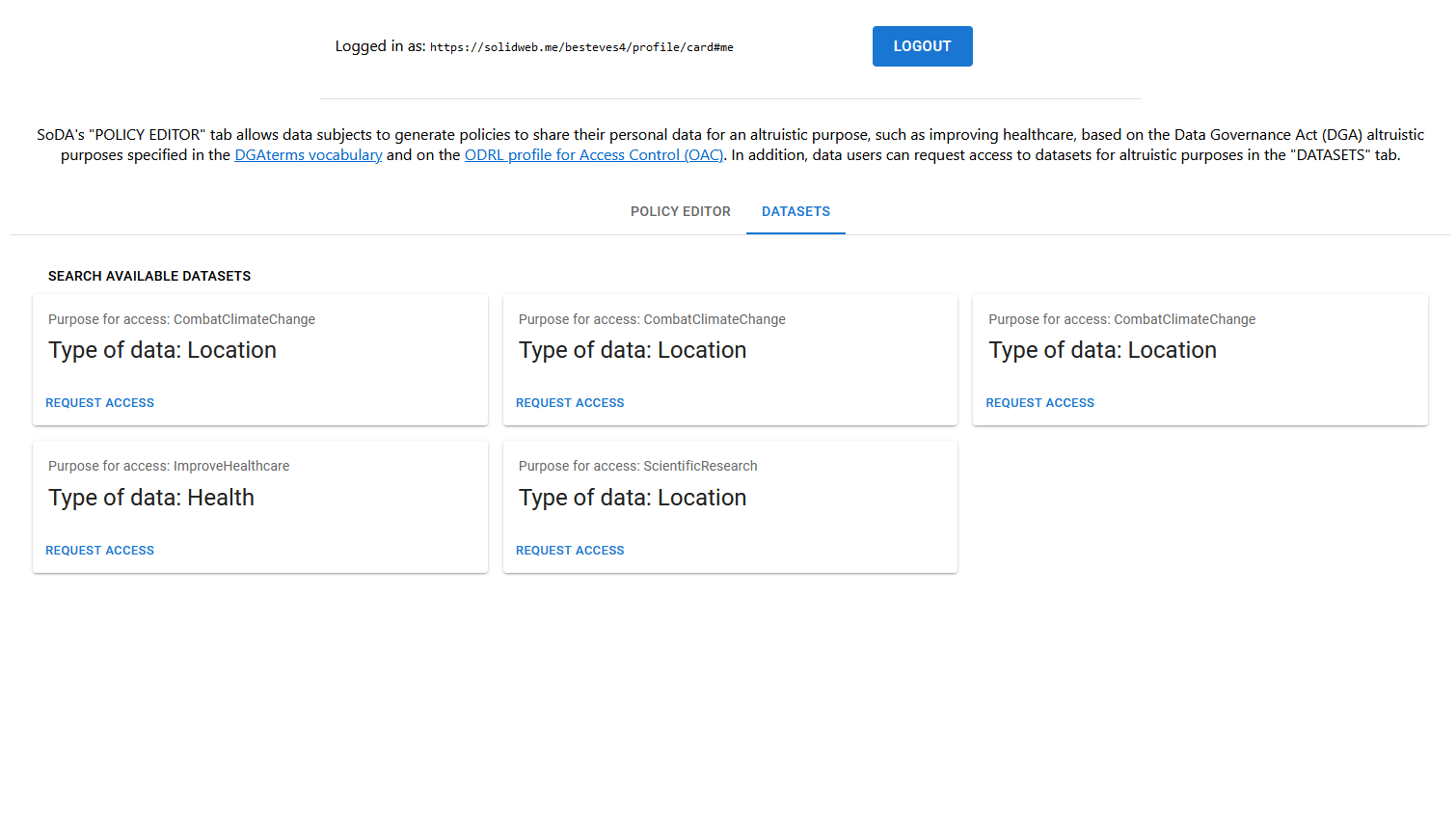Request access on the ImproveHealthcare Health dataset
Viewport: 1456px width, 813px height.
point(99,551)
